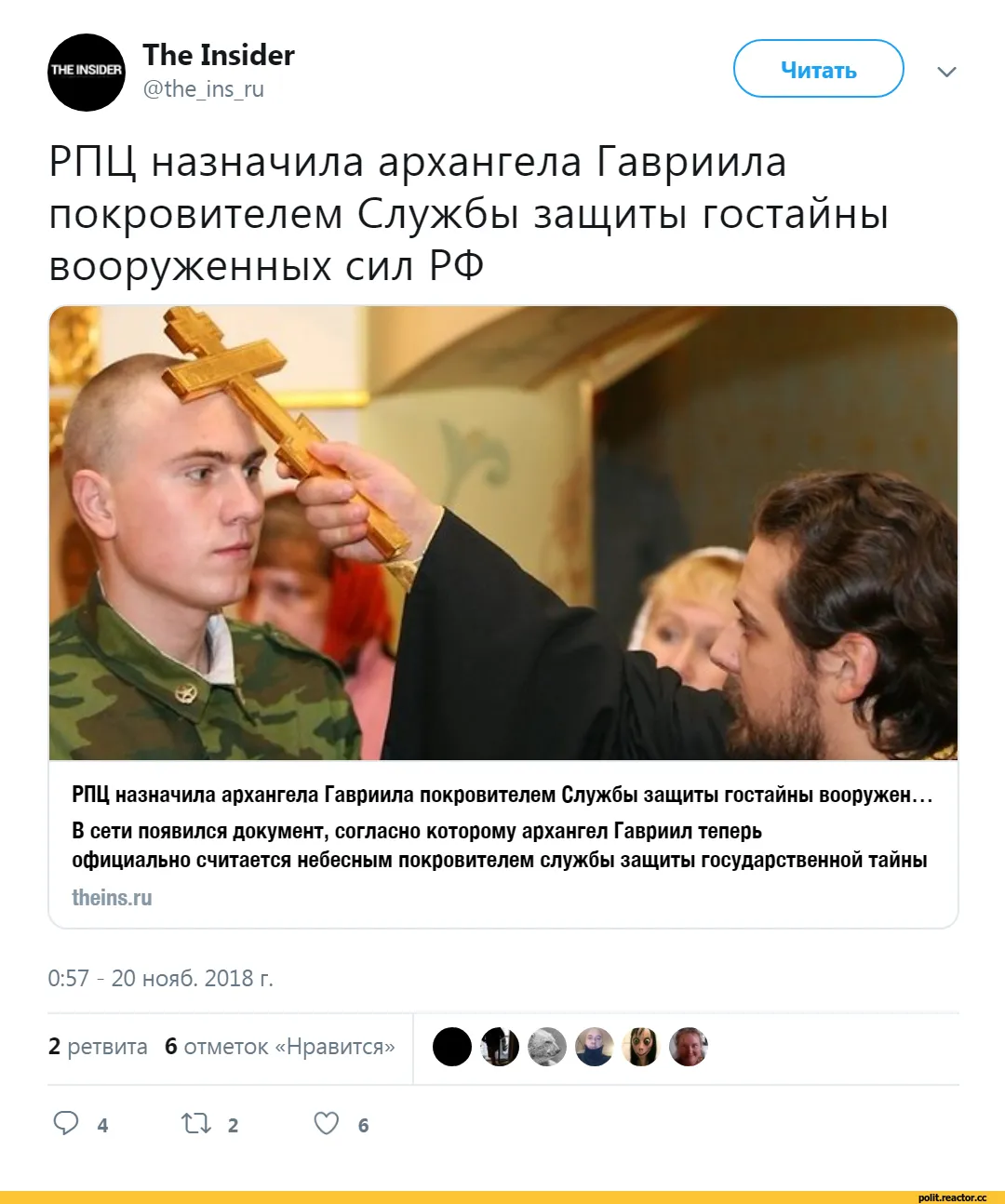Visit theins.ru domain link

click(x=112, y=898)
